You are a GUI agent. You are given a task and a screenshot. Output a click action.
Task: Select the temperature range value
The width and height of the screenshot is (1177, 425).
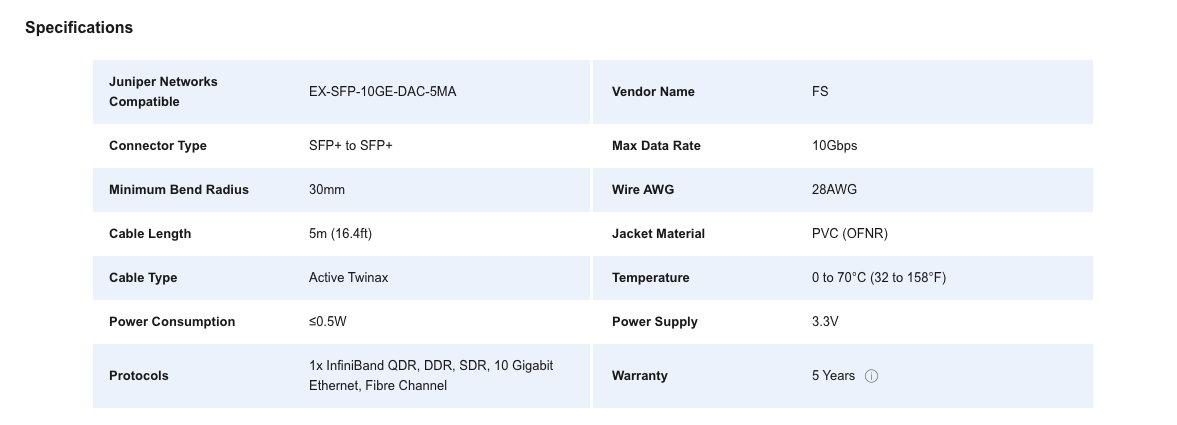click(x=878, y=278)
